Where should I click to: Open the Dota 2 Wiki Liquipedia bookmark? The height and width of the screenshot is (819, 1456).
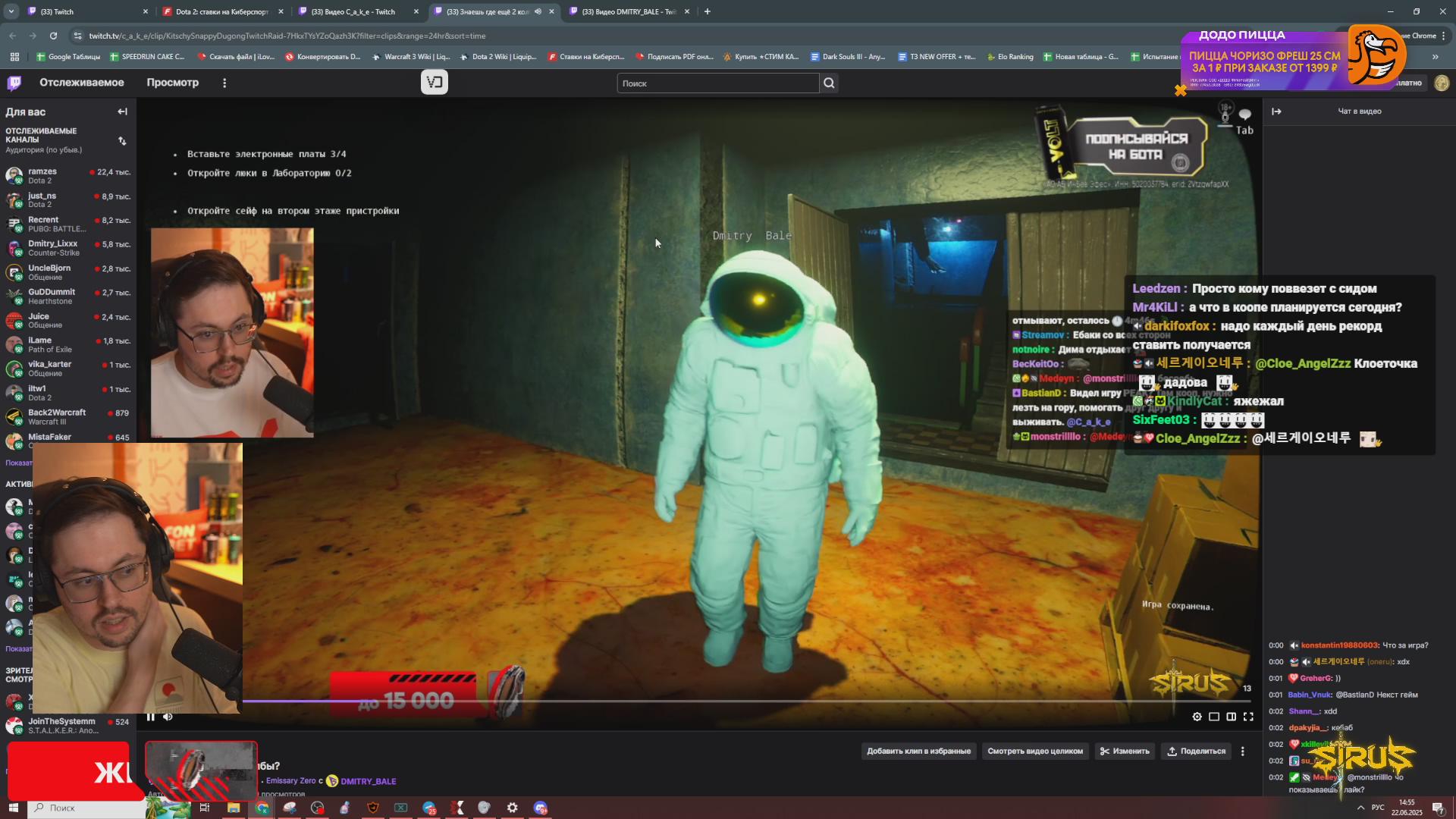498,57
